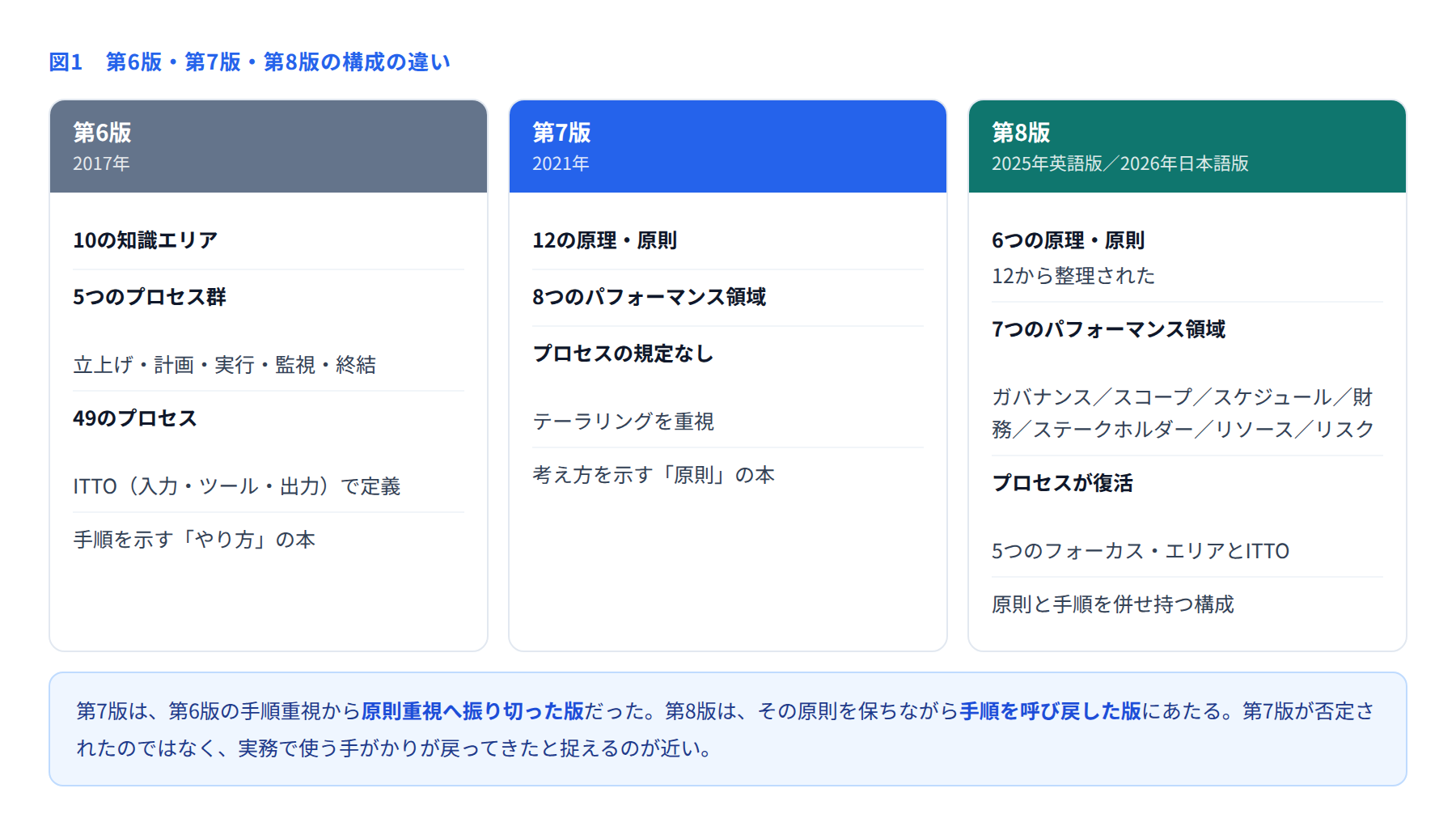This screenshot has width=1456, height=835.
Task: Click highlighted phrase 原則重視へ振り切った版
Action: click(x=472, y=711)
